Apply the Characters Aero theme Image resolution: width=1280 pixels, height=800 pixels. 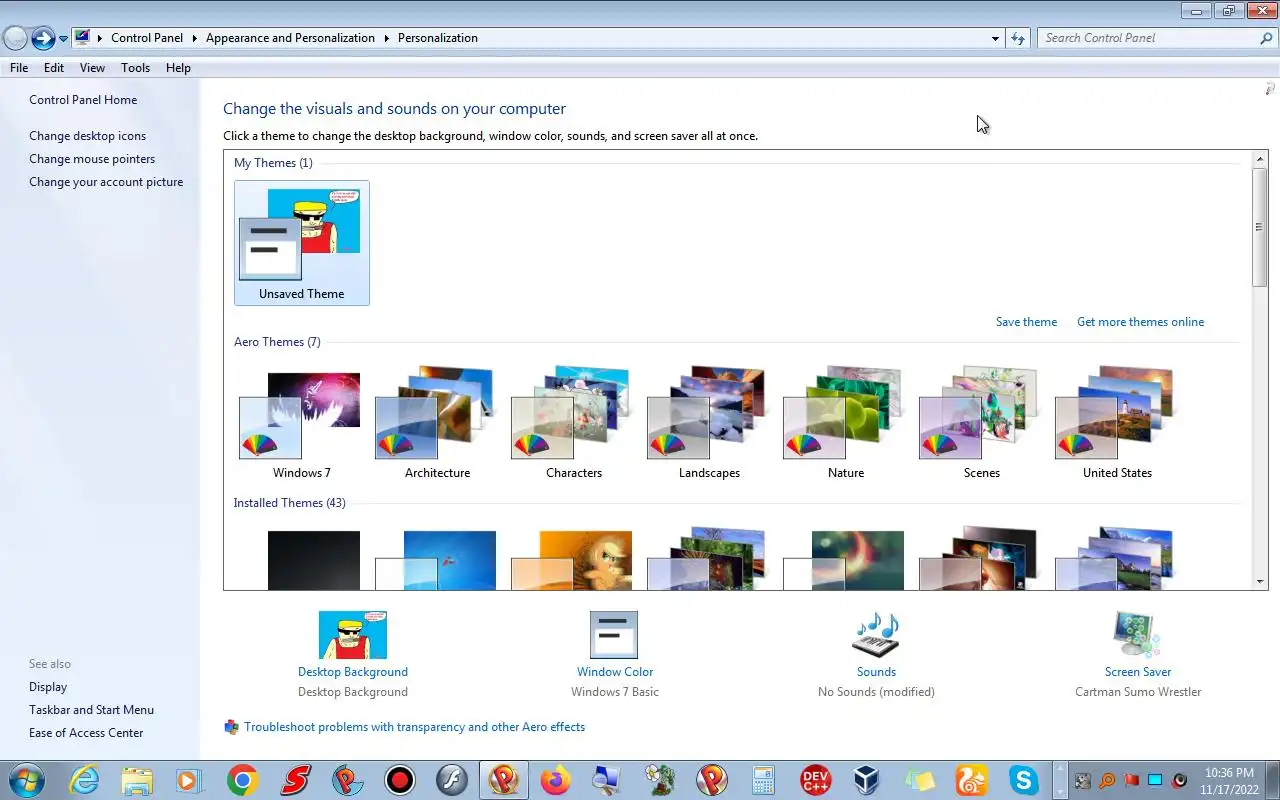pos(574,423)
